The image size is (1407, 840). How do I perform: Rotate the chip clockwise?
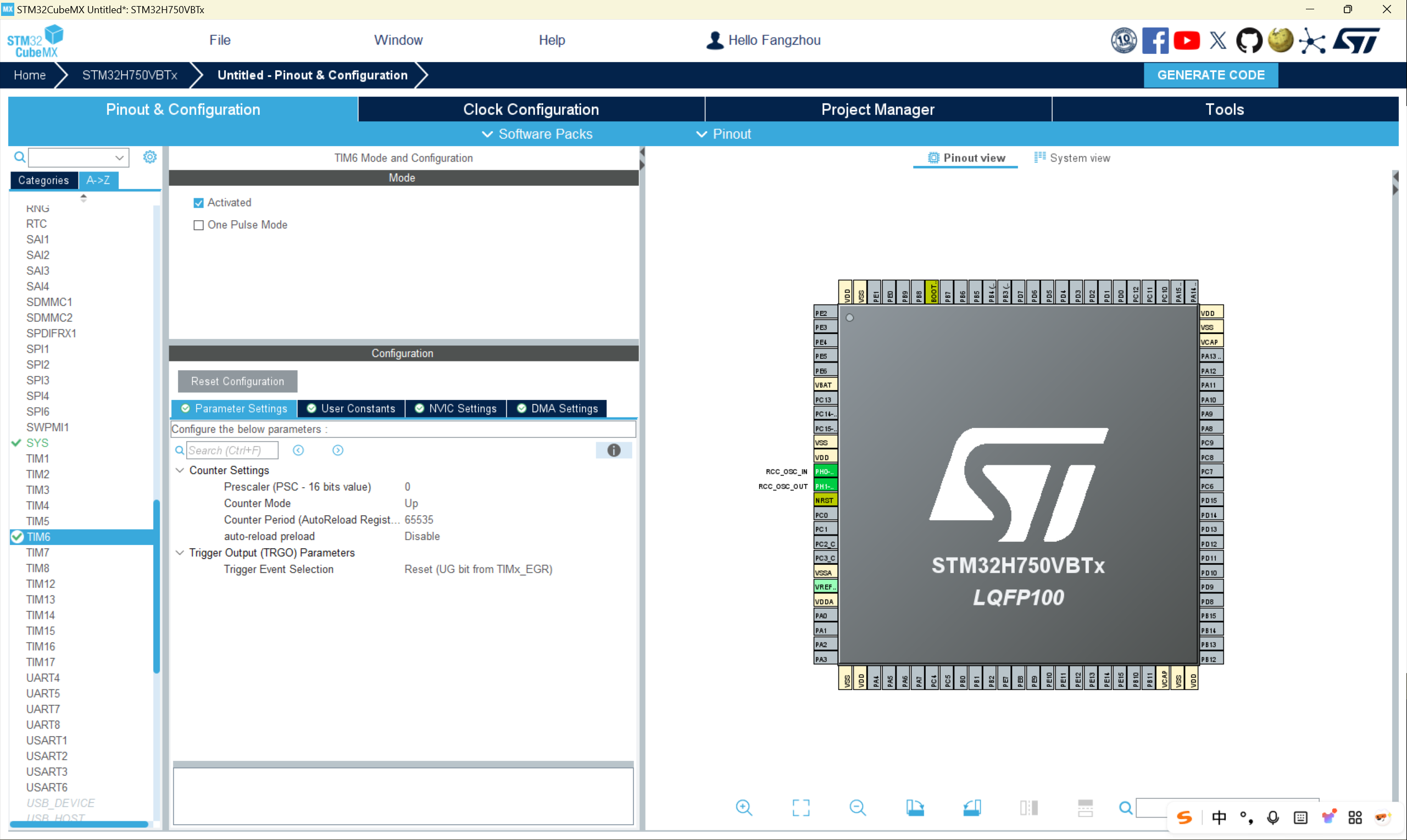(x=915, y=808)
